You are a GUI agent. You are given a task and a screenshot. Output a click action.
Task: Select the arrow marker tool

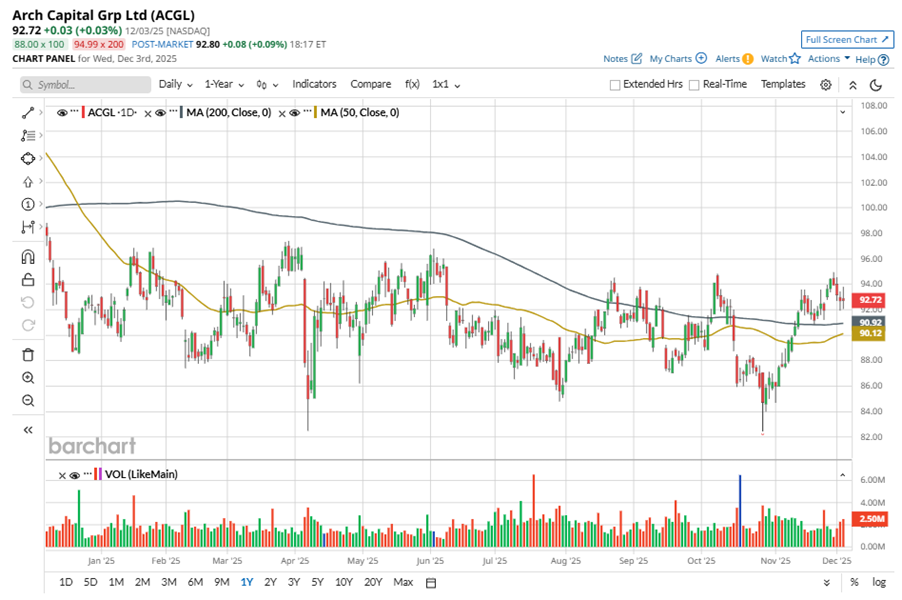click(28, 182)
